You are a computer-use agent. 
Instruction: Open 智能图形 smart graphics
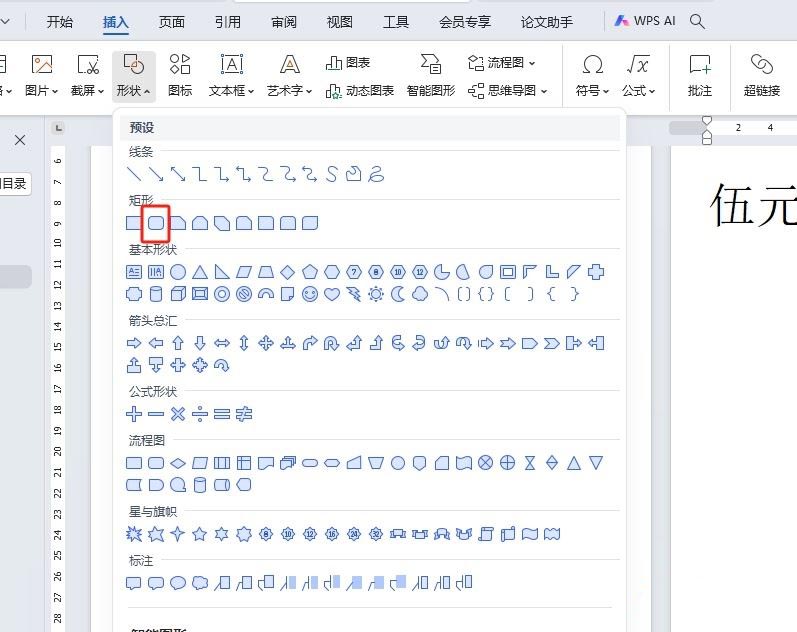point(431,76)
